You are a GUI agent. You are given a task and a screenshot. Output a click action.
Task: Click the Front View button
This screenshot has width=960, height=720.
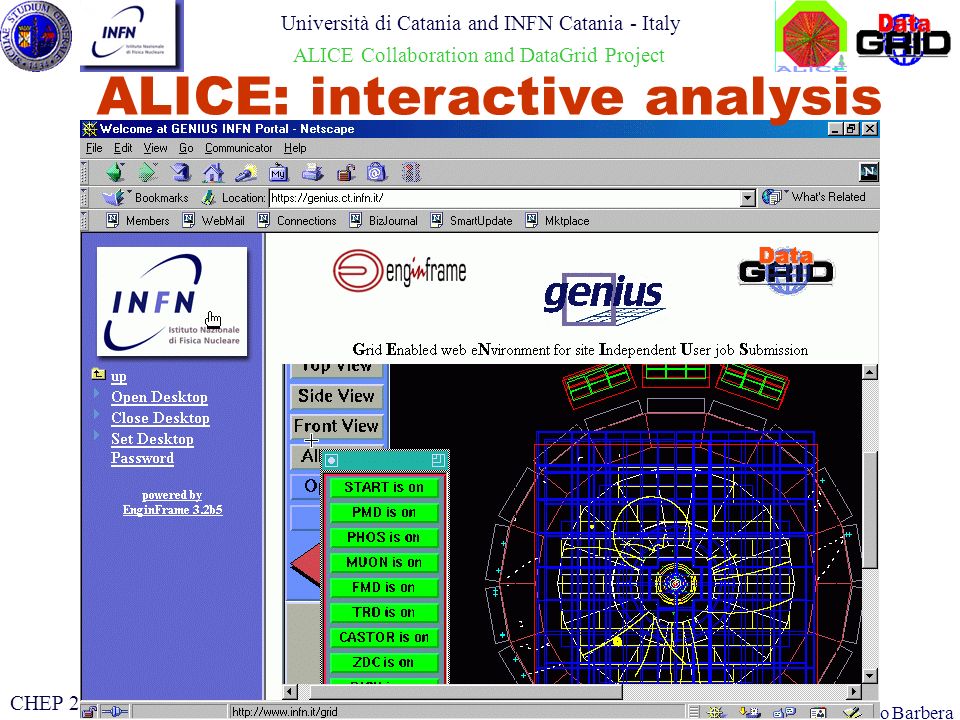[x=336, y=426]
